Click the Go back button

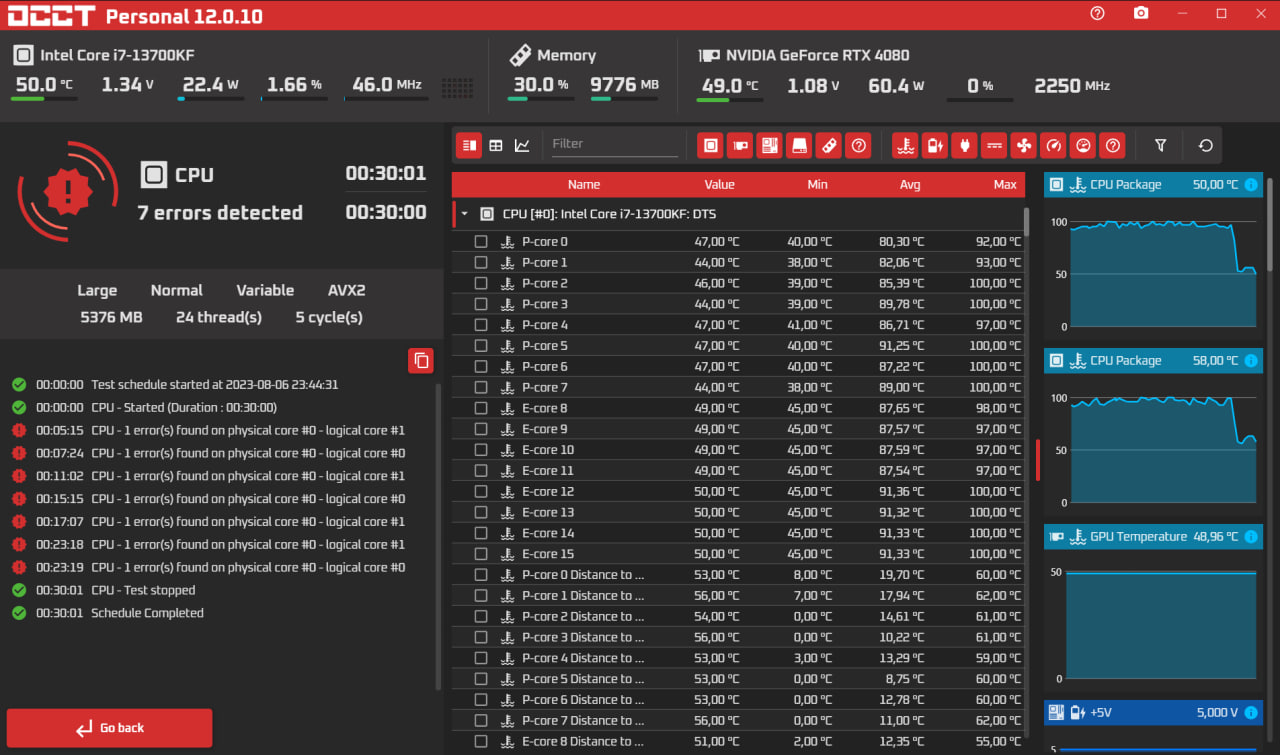pyautogui.click(x=110, y=728)
